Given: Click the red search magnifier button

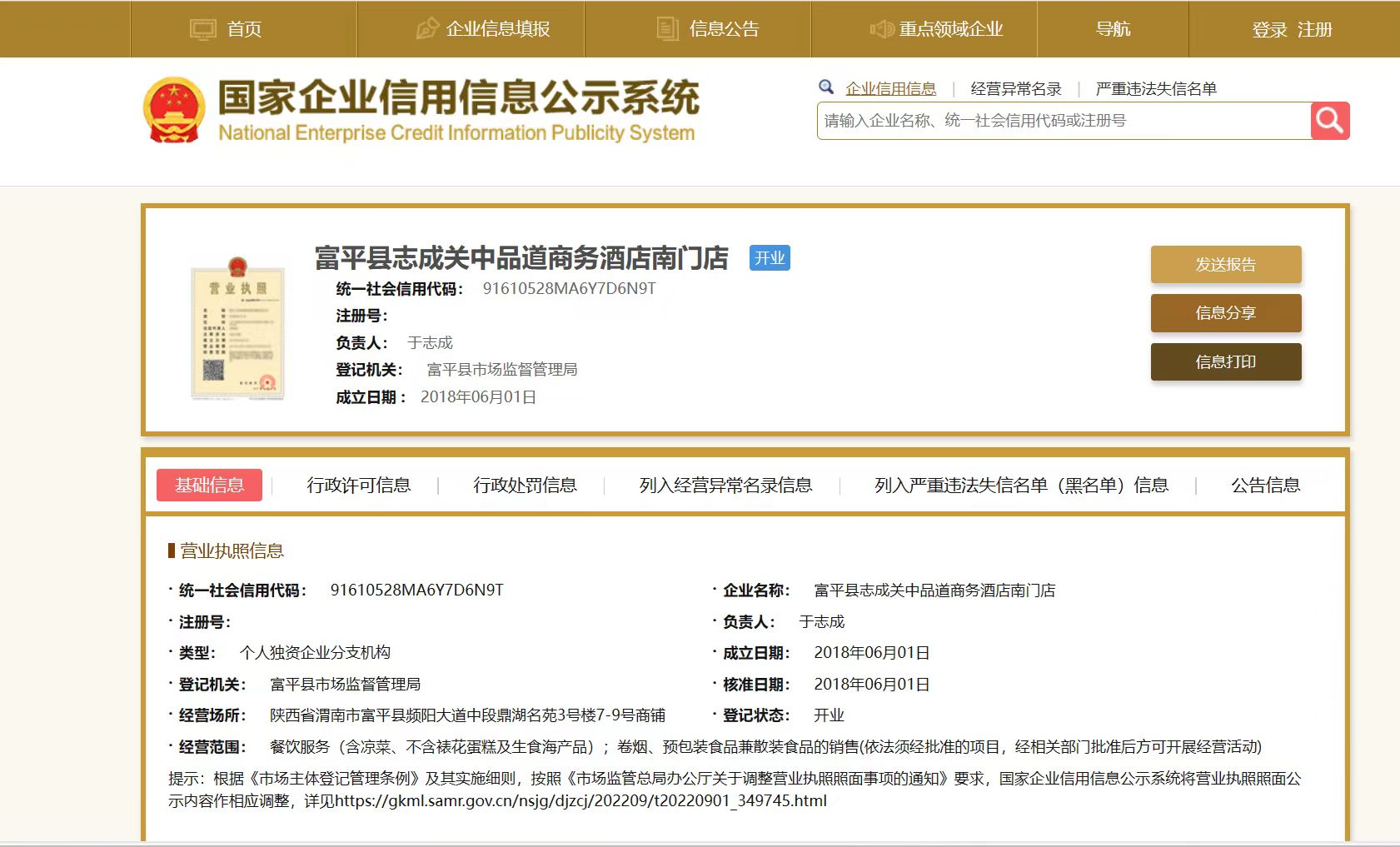Looking at the screenshot, I should click(x=1329, y=122).
